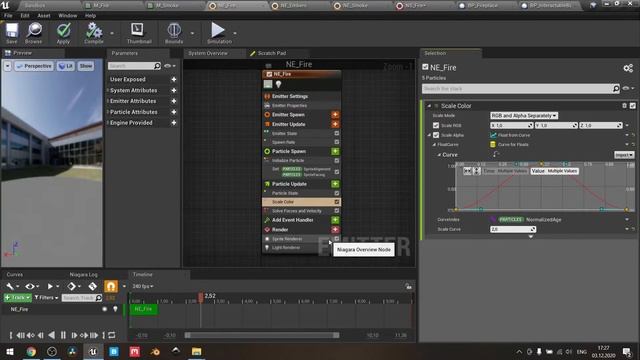The height and width of the screenshot is (360, 640).
Task: Collapse the Curve section expander
Action: point(439,155)
